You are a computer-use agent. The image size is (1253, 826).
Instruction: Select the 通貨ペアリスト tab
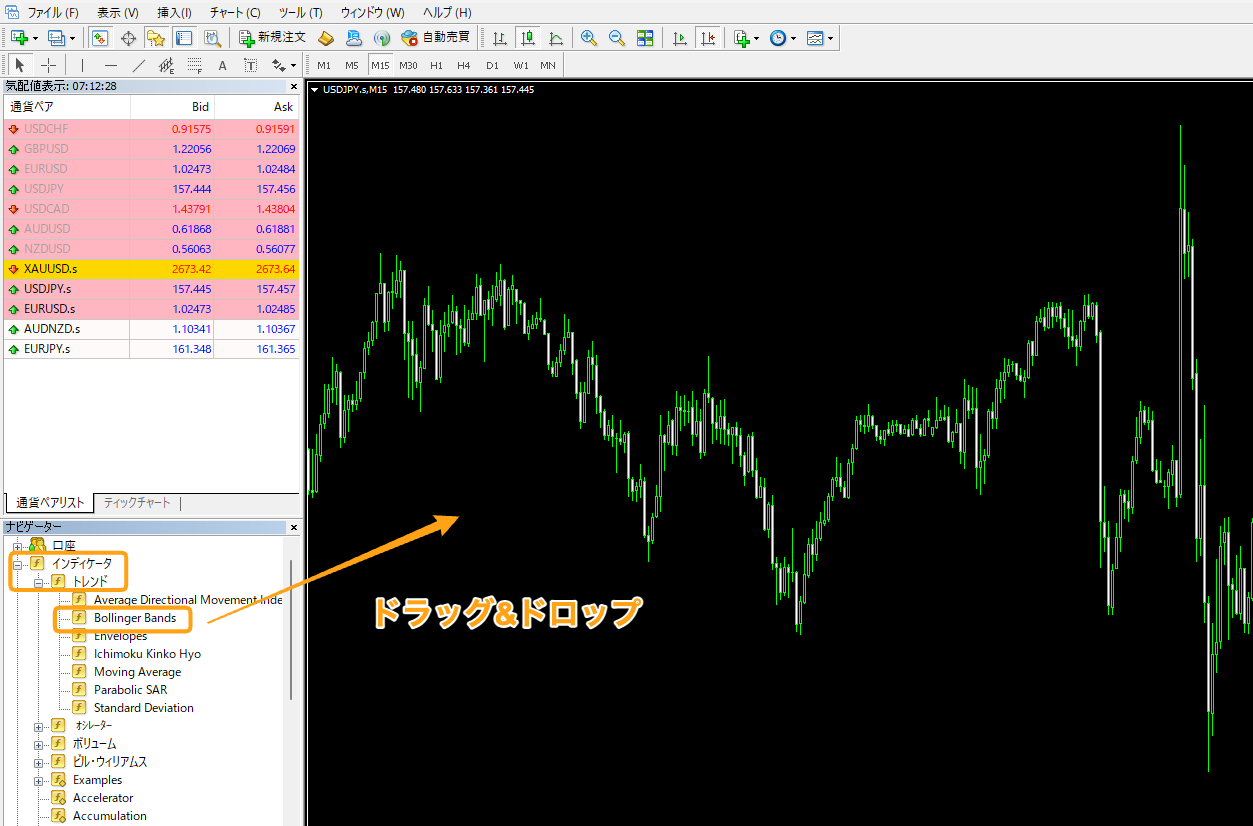pos(50,503)
